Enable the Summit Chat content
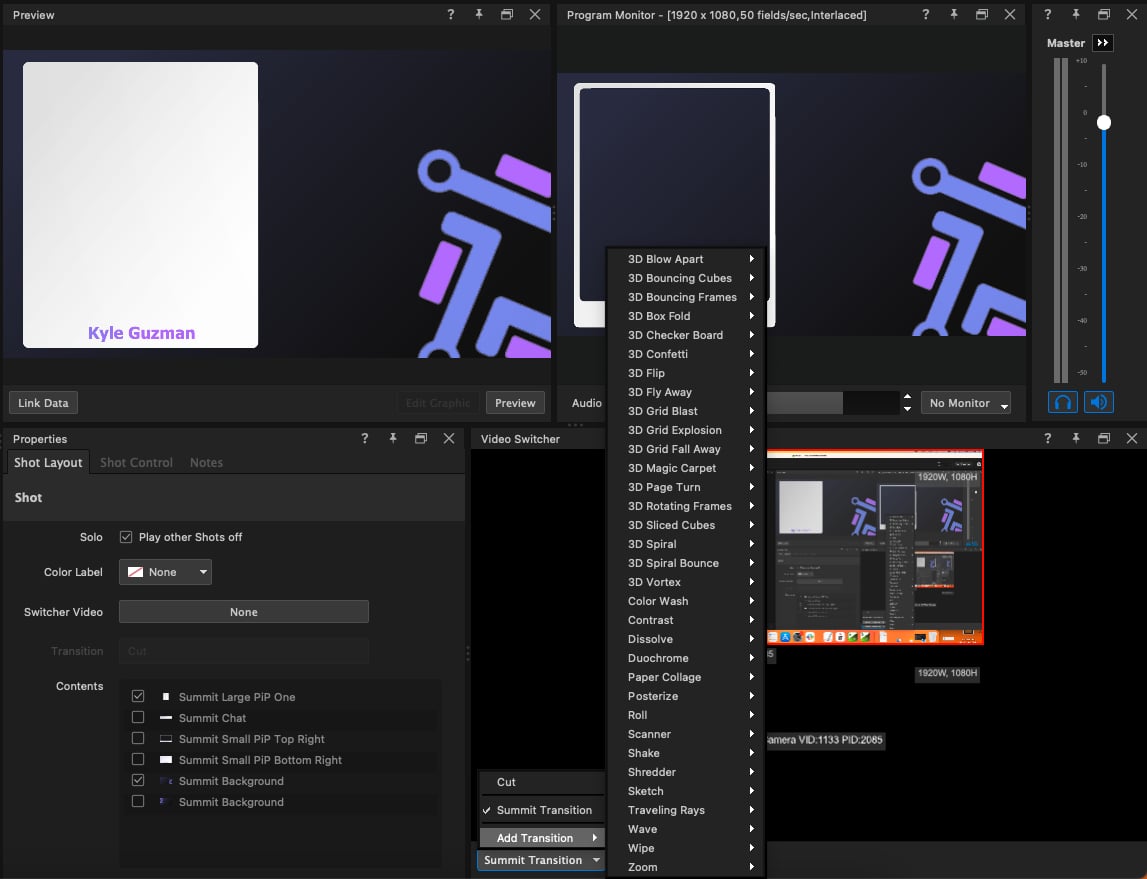This screenshot has width=1147, height=879. click(138, 717)
